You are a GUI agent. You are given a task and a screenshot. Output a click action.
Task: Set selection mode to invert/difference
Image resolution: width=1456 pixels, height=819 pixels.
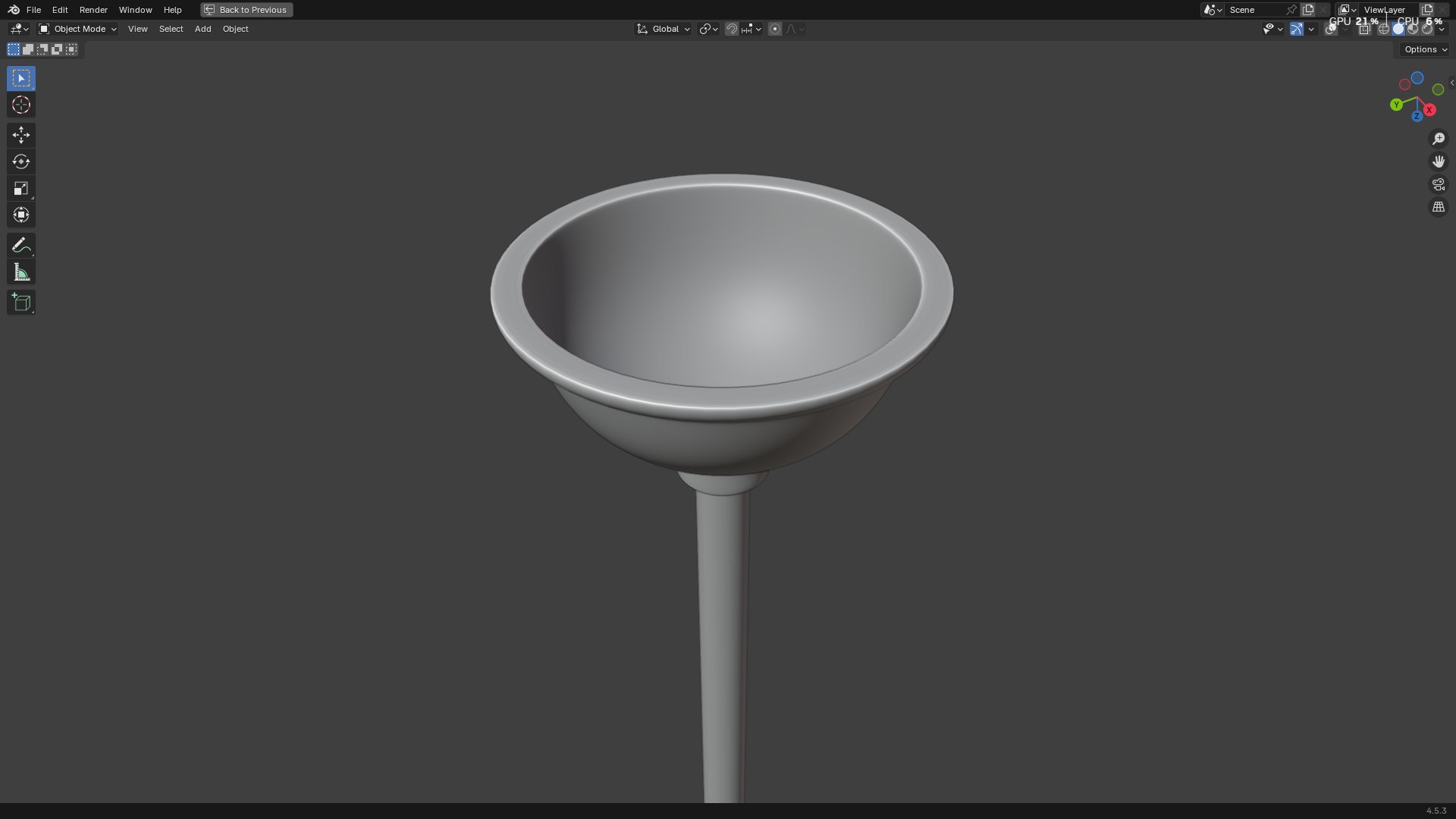57,49
